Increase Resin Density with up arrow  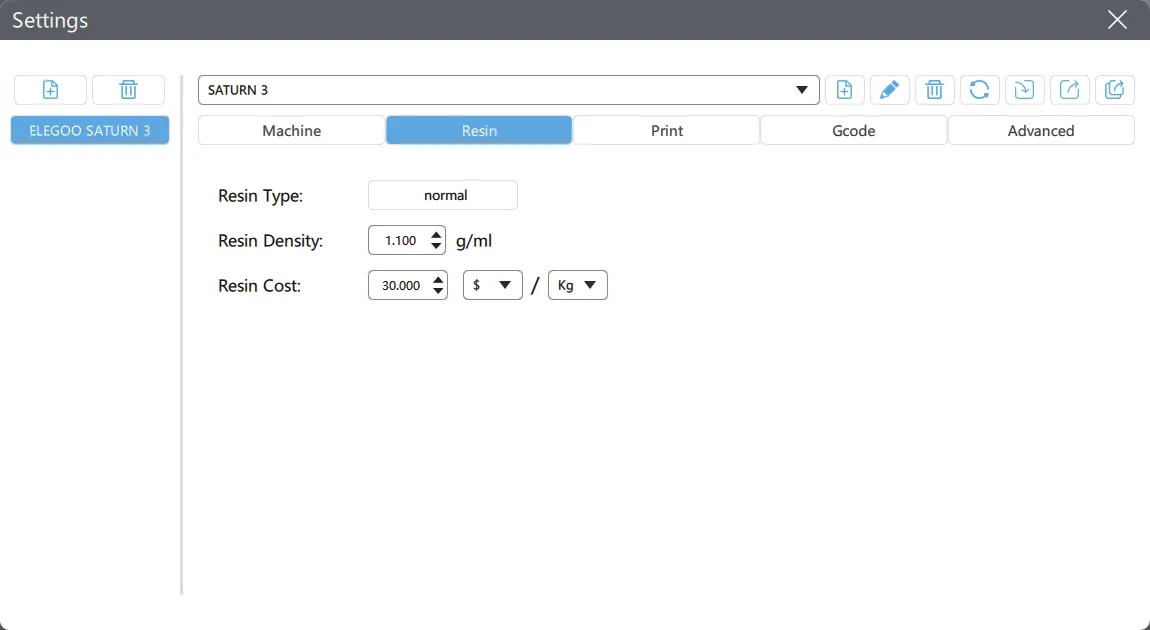[436, 235]
